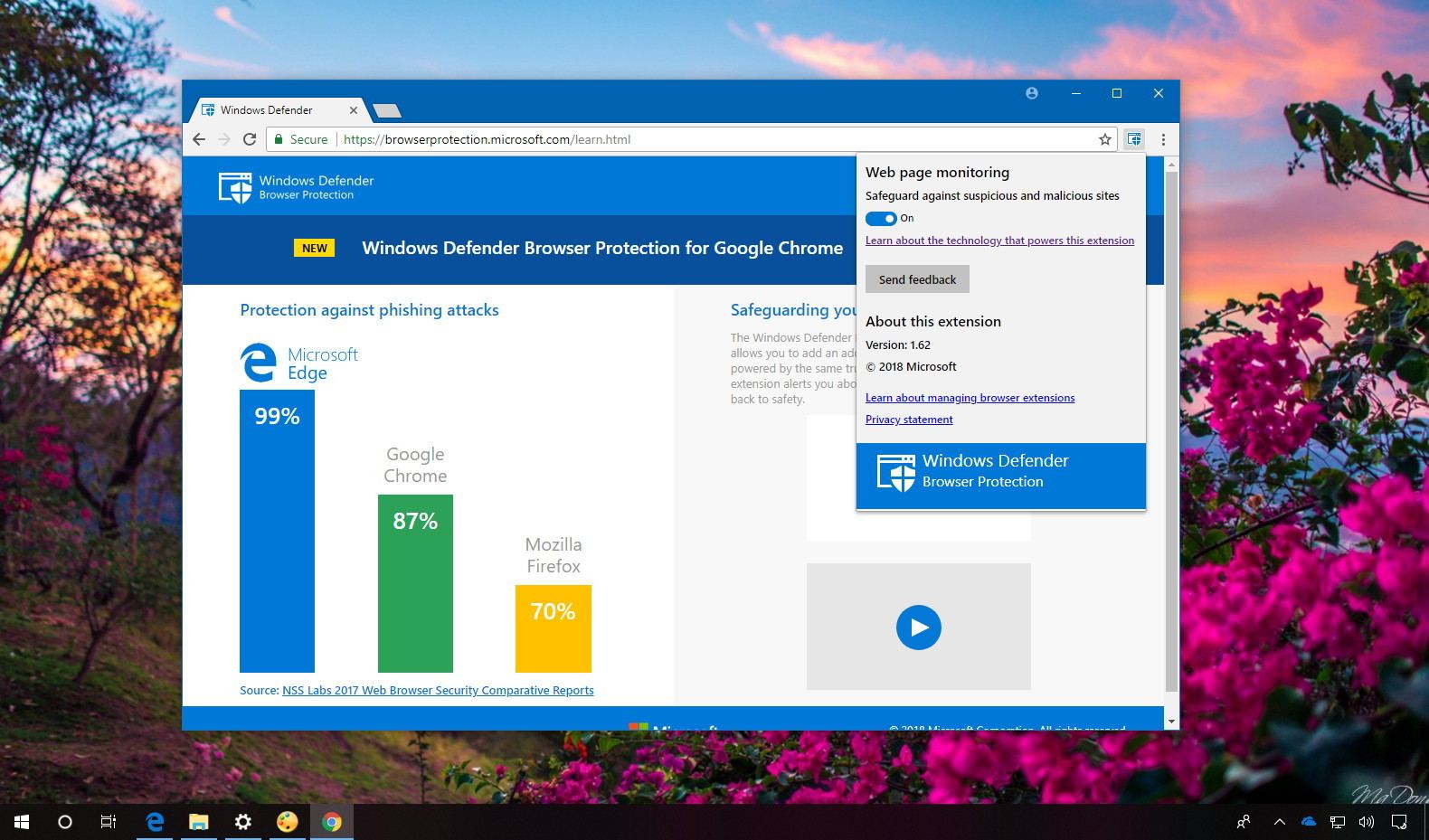Click the forward navigation arrow in Chrome
This screenshot has width=1429, height=840.
click(x=224, y=139)
